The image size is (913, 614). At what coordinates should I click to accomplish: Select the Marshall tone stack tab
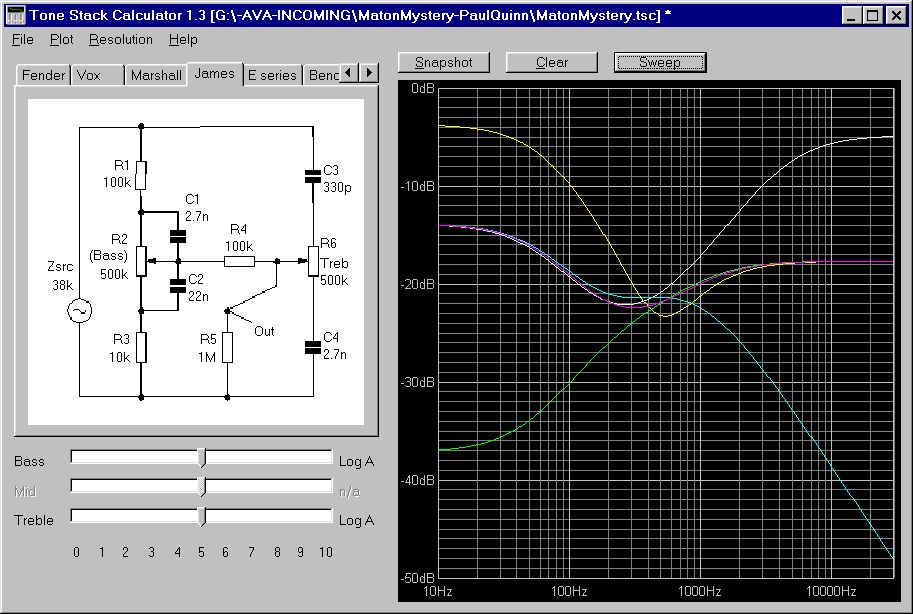[x=156, y=75]
